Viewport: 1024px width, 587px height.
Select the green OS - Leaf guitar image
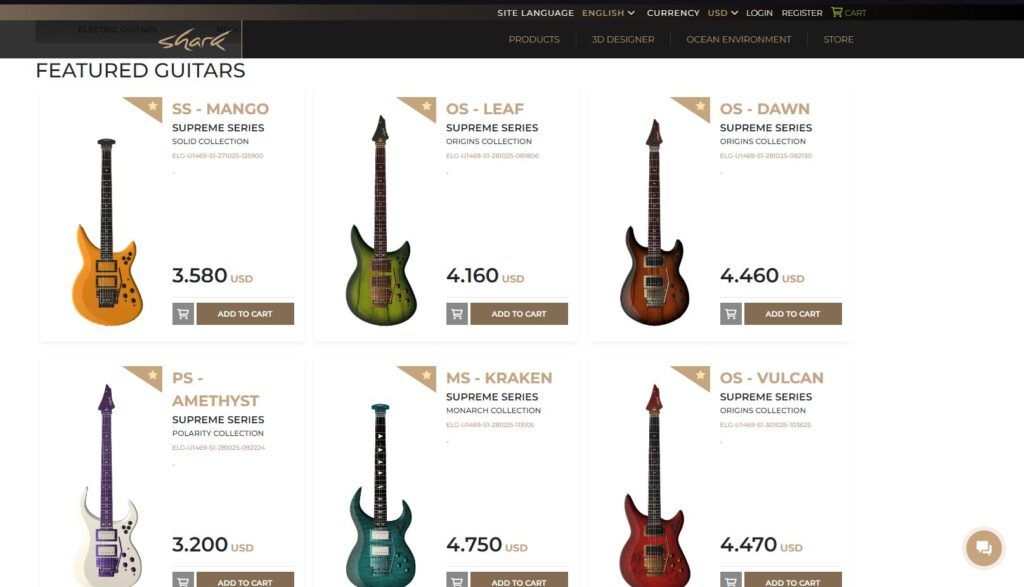point(381,220)
